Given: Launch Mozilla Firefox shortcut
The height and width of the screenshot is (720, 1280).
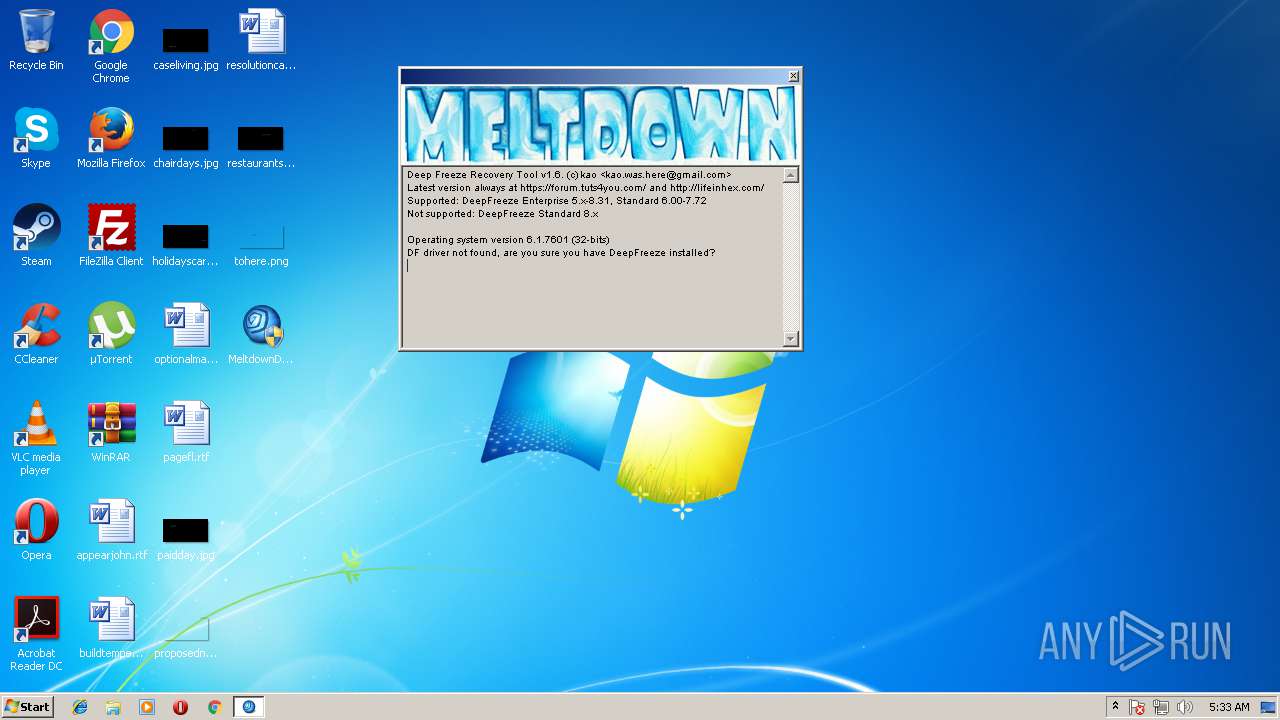Looking at the screenshot, I should pyautogui.click(x=111, y=138).
